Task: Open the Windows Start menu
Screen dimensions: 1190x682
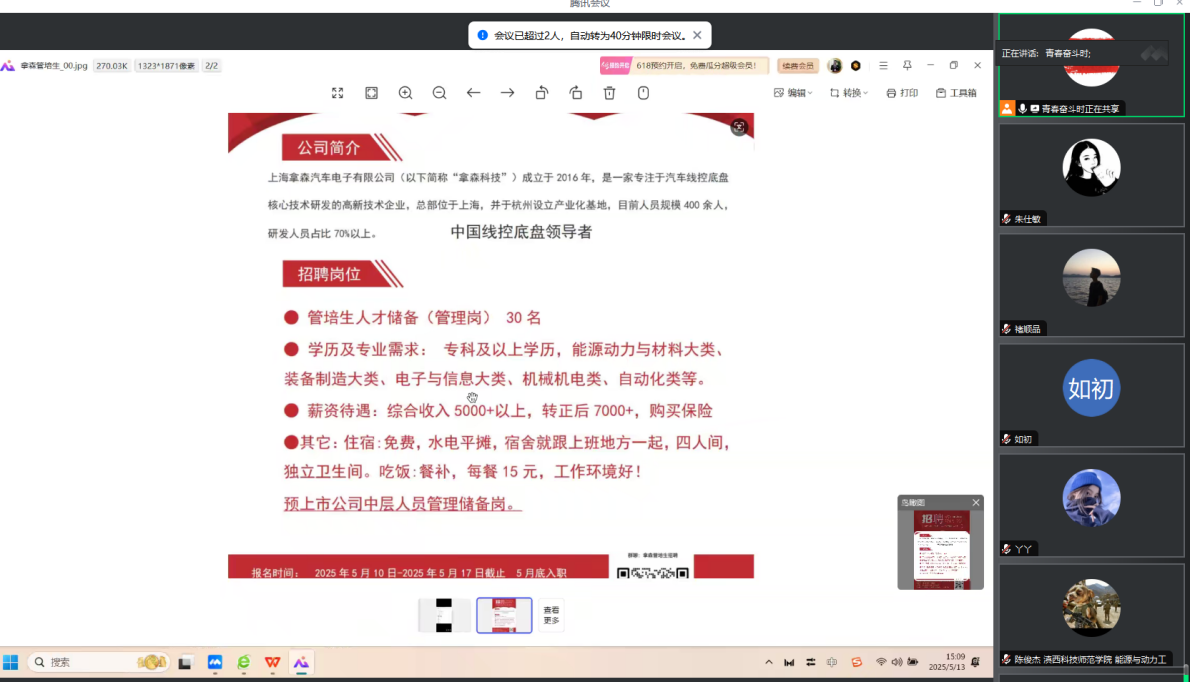Action: pyautogui.click(x=11, y=662)
